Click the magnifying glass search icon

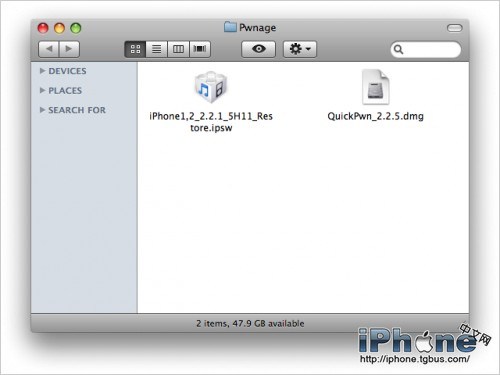(x=398, y=49)
